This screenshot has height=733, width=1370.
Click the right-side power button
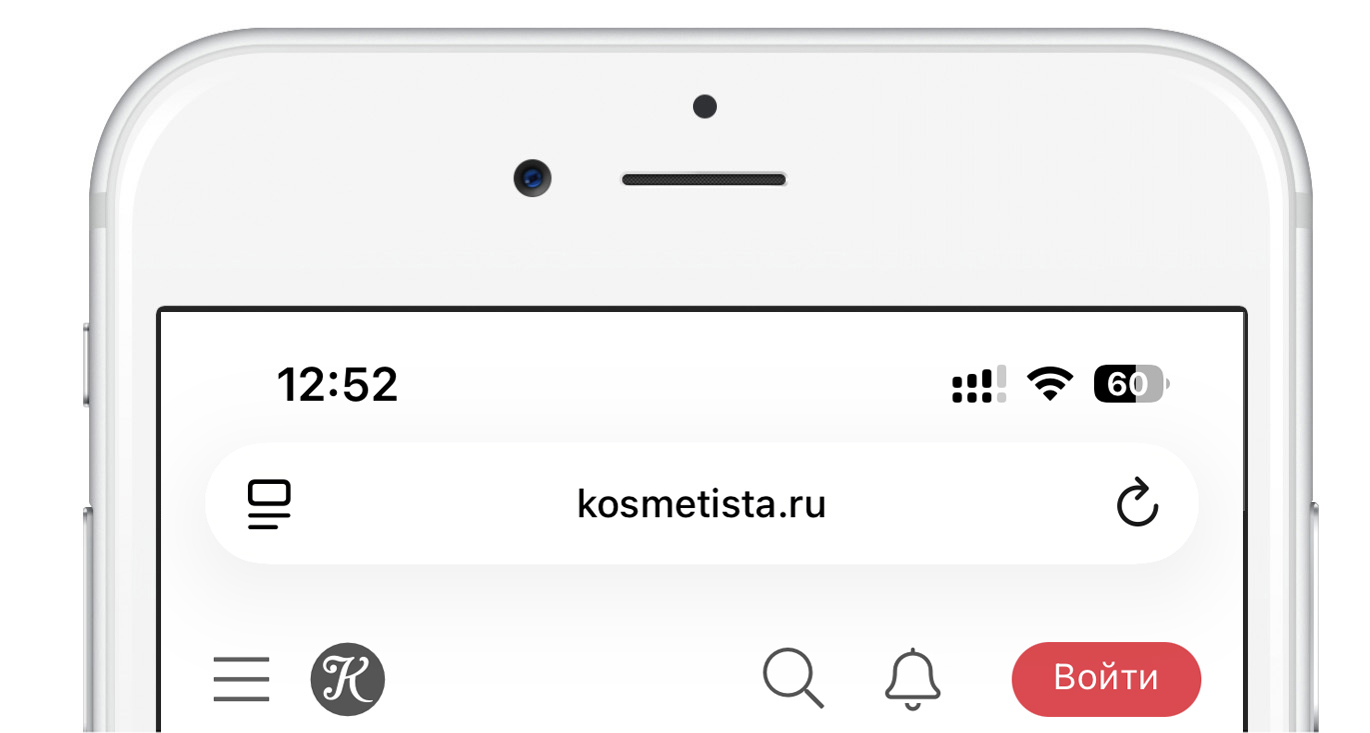[x=1313, y=617]
